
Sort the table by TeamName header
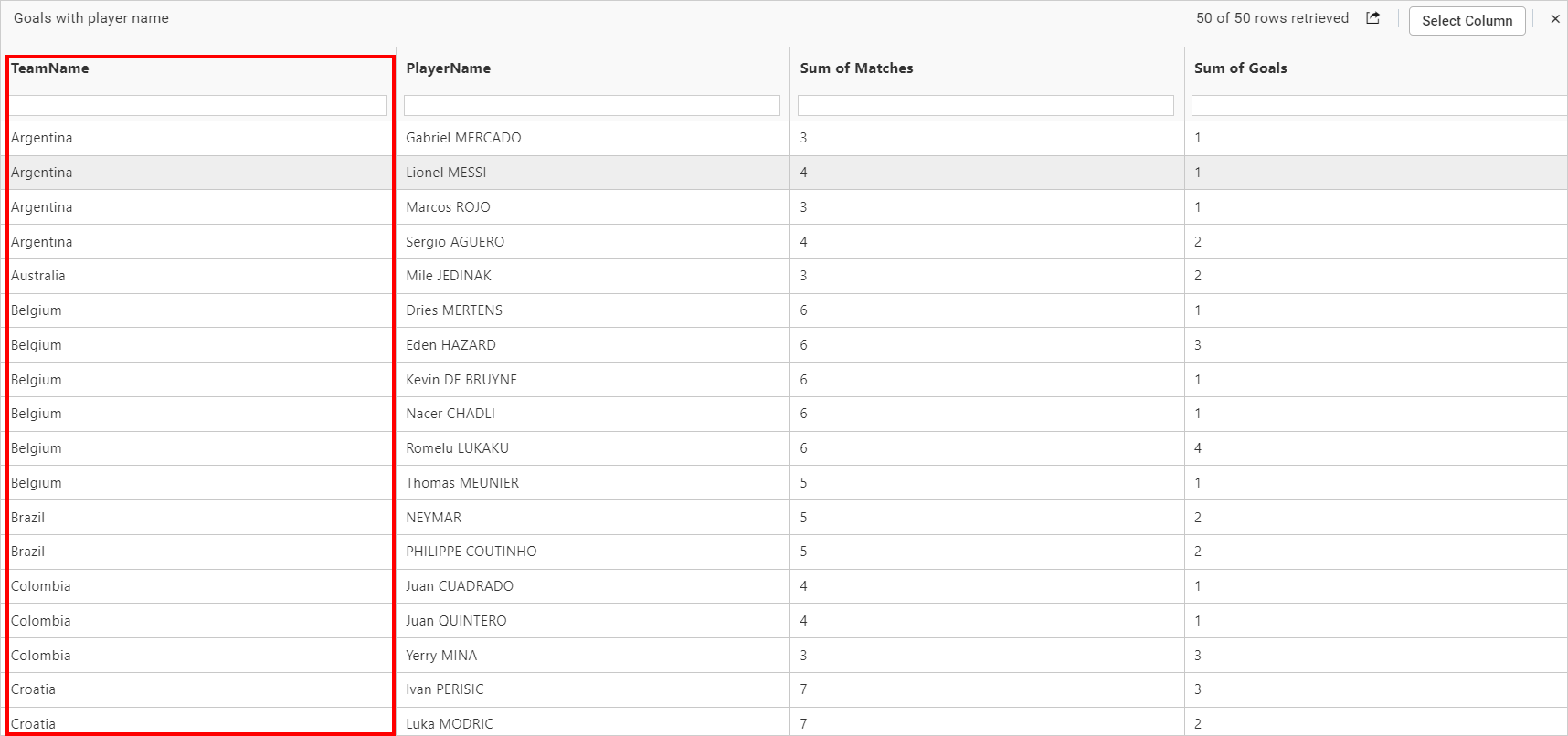coord(50,68)
